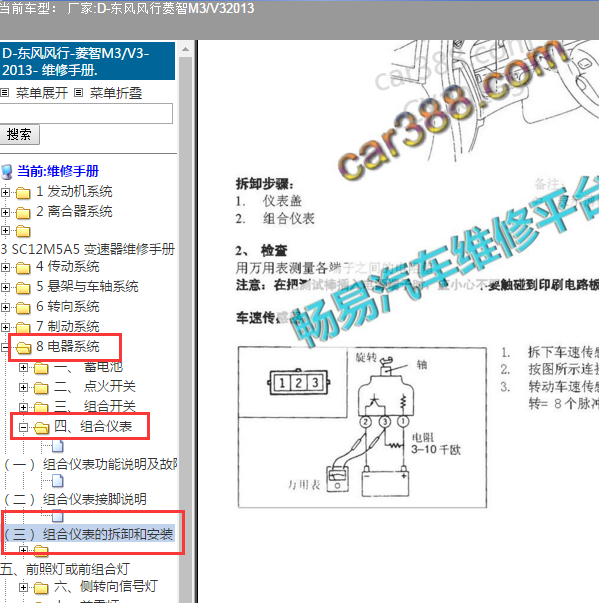Select 一、蓄电池 in tree
This screenshot has width=599, height=603.
tap(88, 367)
